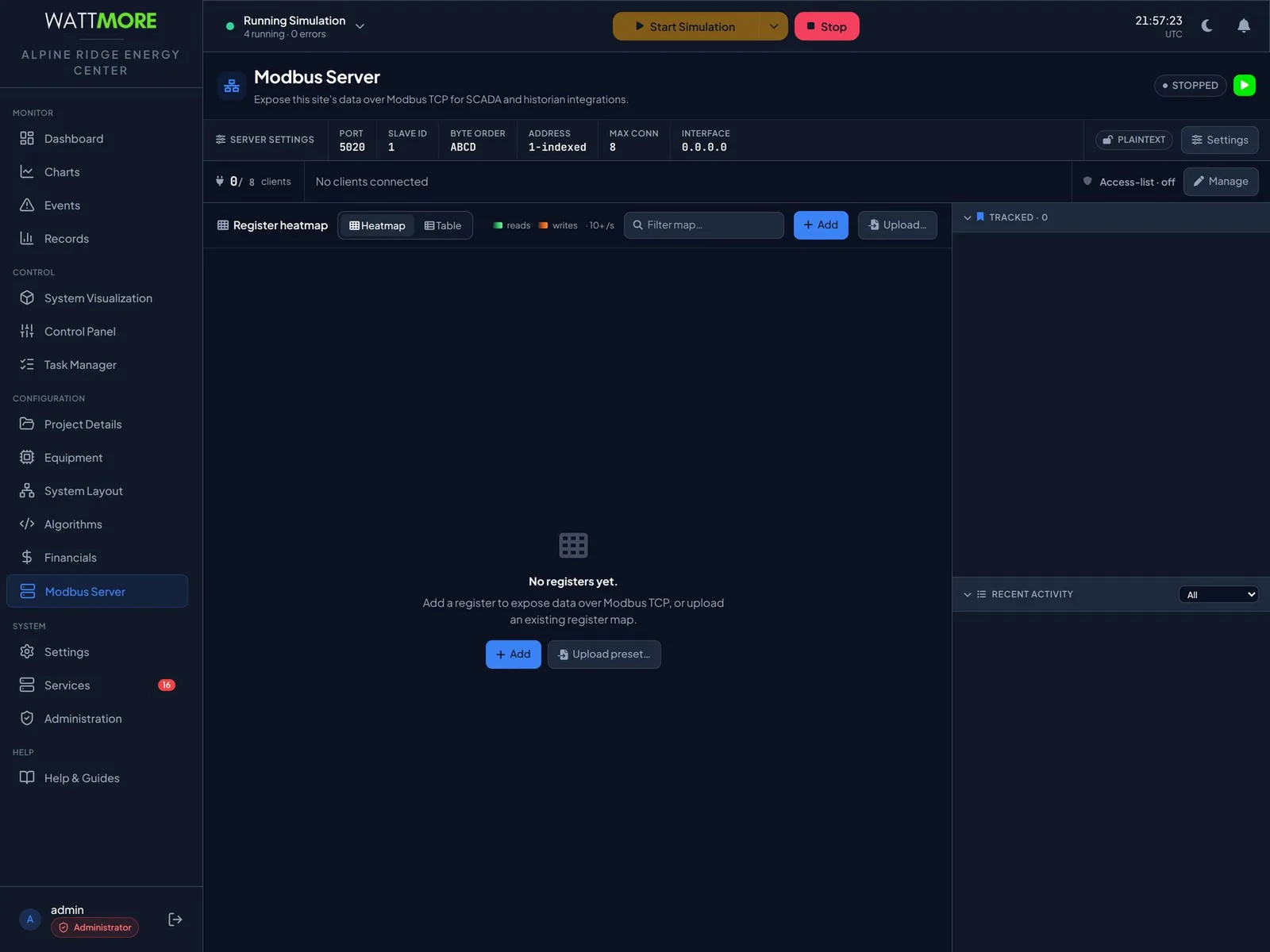Click the Financials dollar icon
Screen dimensions: 1270x952
(x=27, y=557)
